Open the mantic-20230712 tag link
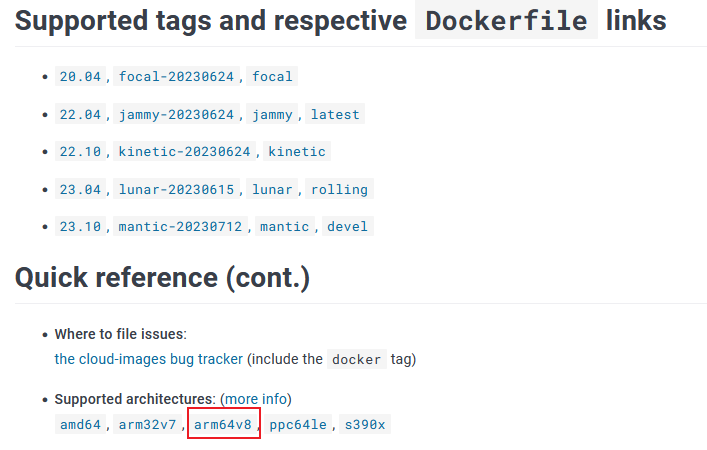 180,227
